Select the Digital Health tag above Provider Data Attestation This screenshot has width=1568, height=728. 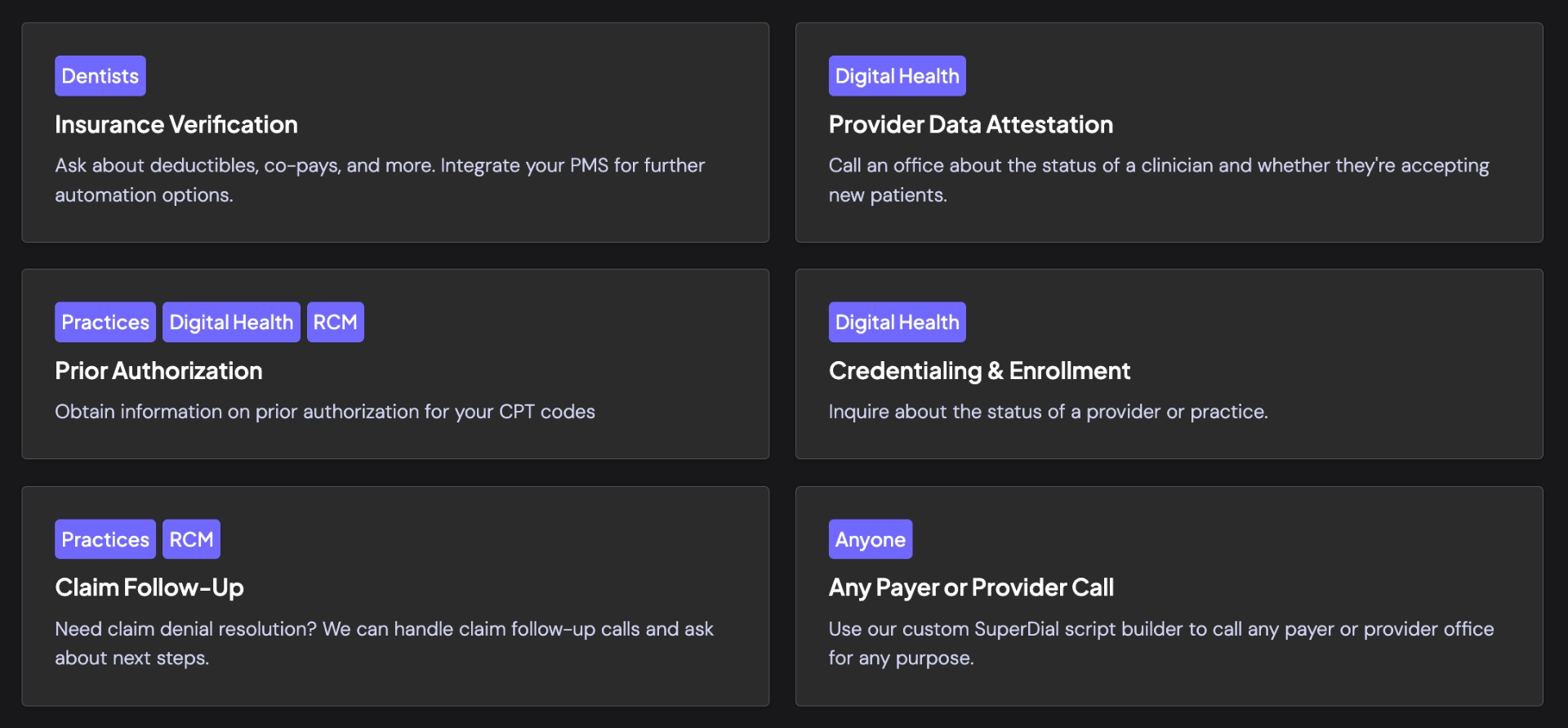click(897, 76)
